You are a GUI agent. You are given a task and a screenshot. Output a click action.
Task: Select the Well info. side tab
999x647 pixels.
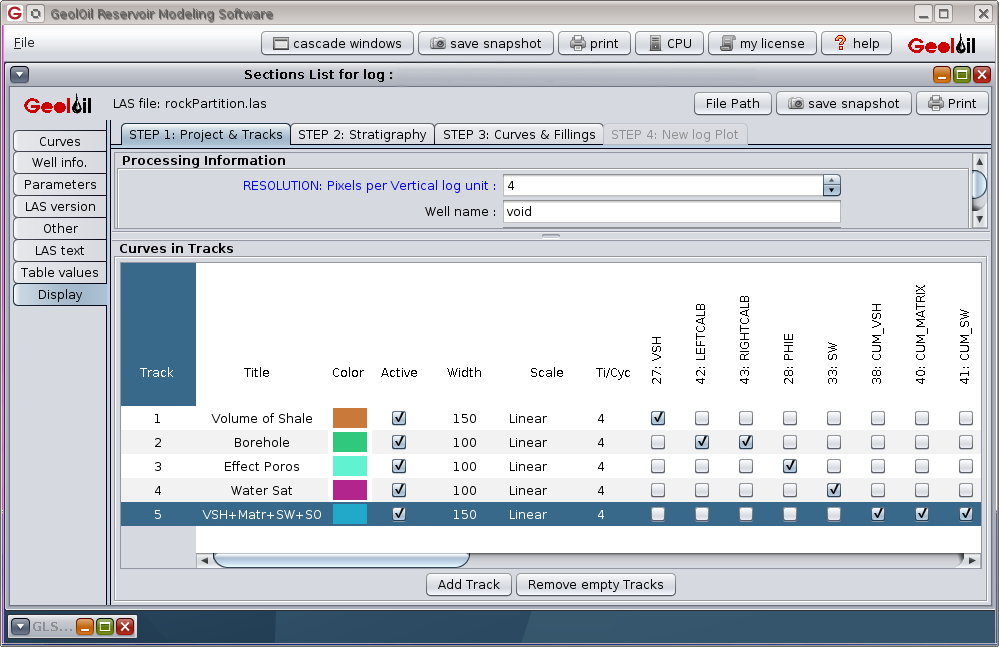pos(60,162)
